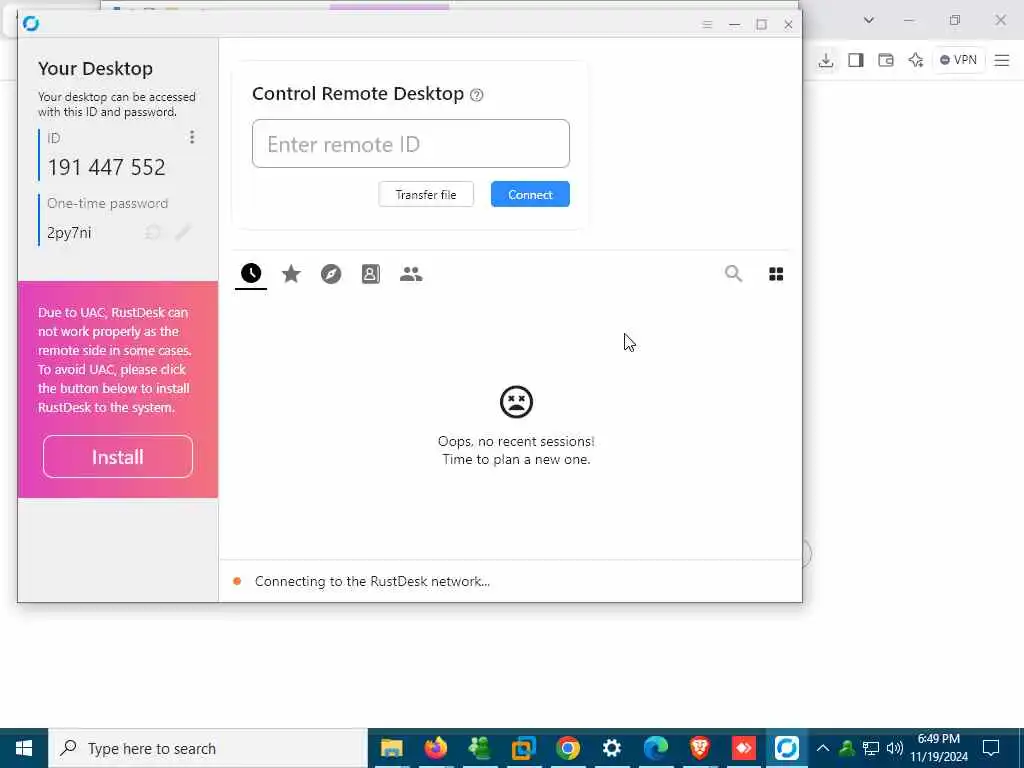1024x768 pixels.
Task: Click the RustDesk taskbar icon
Action: pyautogui.click(x=787, y=748)
